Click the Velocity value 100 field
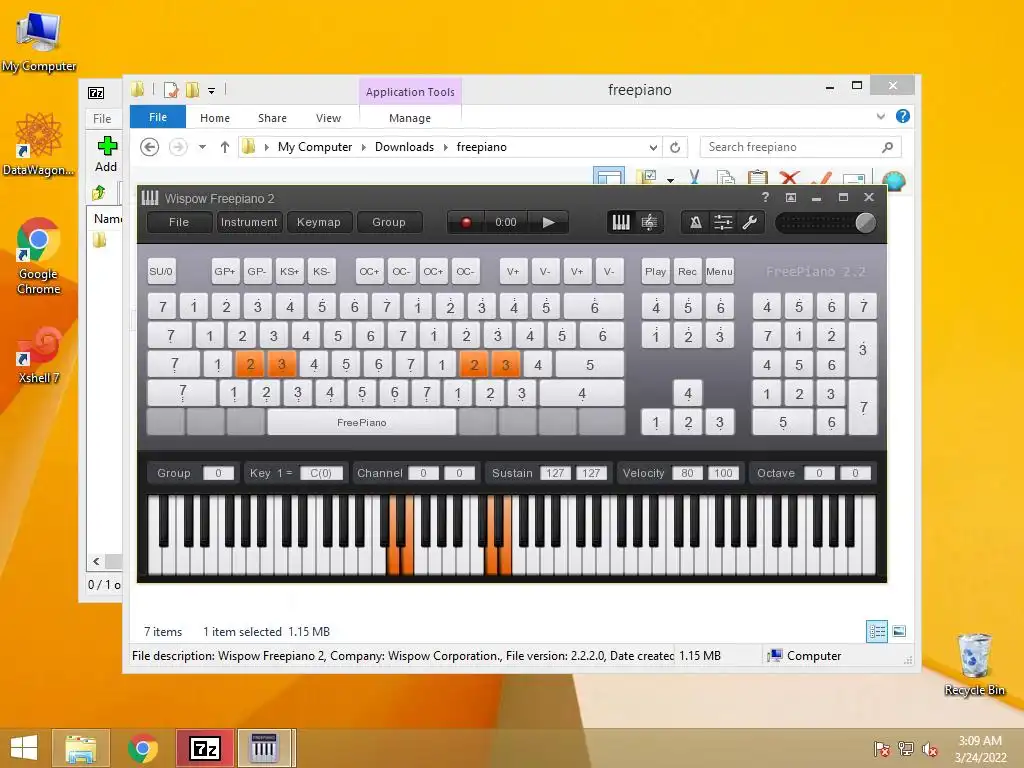Viewport: 1024px width, 768px height. [x=723, y=473]
